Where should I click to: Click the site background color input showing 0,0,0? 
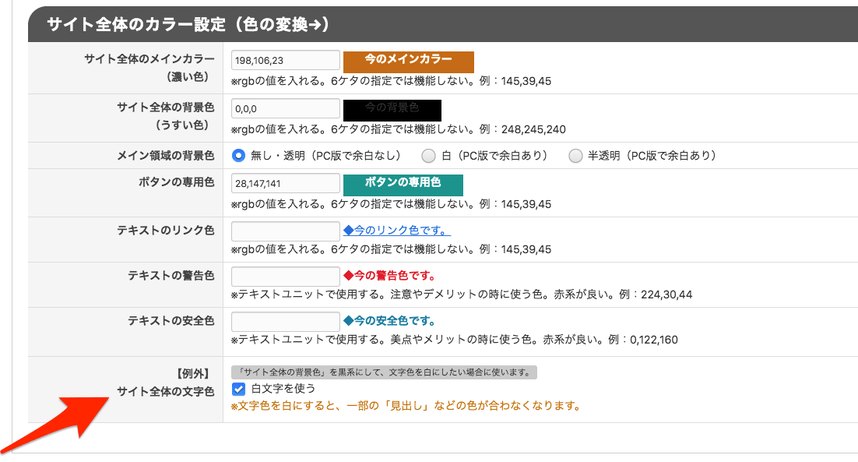point(285,108)
